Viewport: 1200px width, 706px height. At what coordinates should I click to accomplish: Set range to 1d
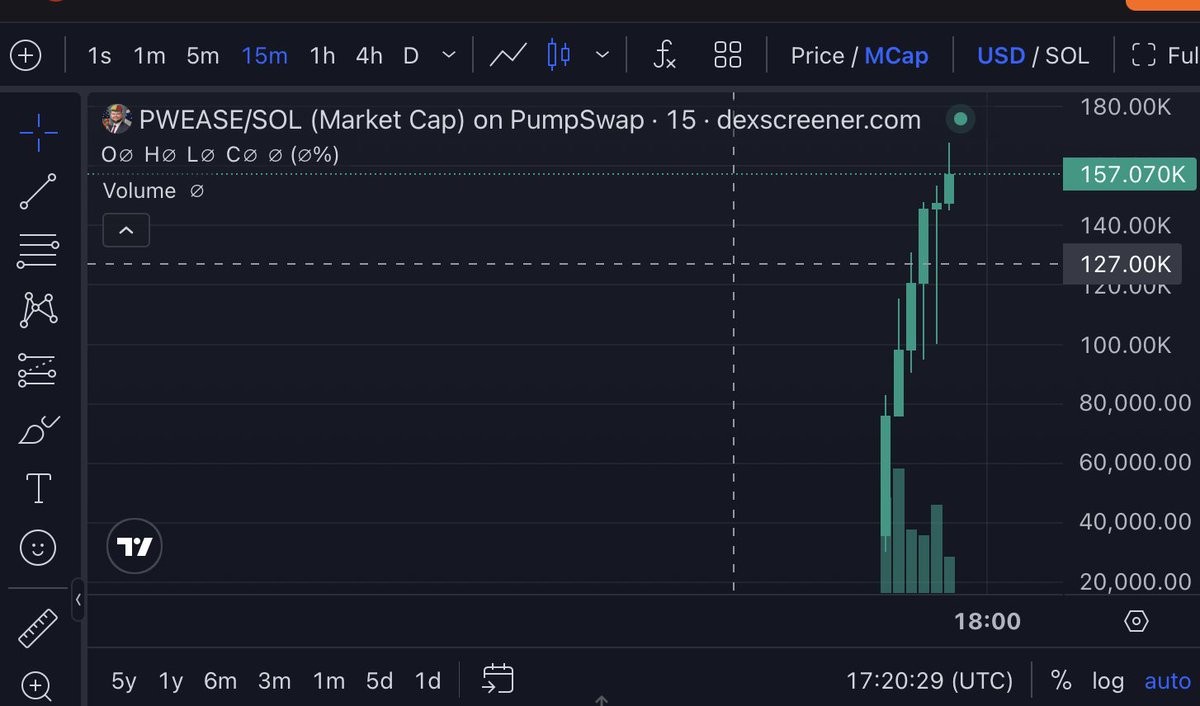point(428,681)
